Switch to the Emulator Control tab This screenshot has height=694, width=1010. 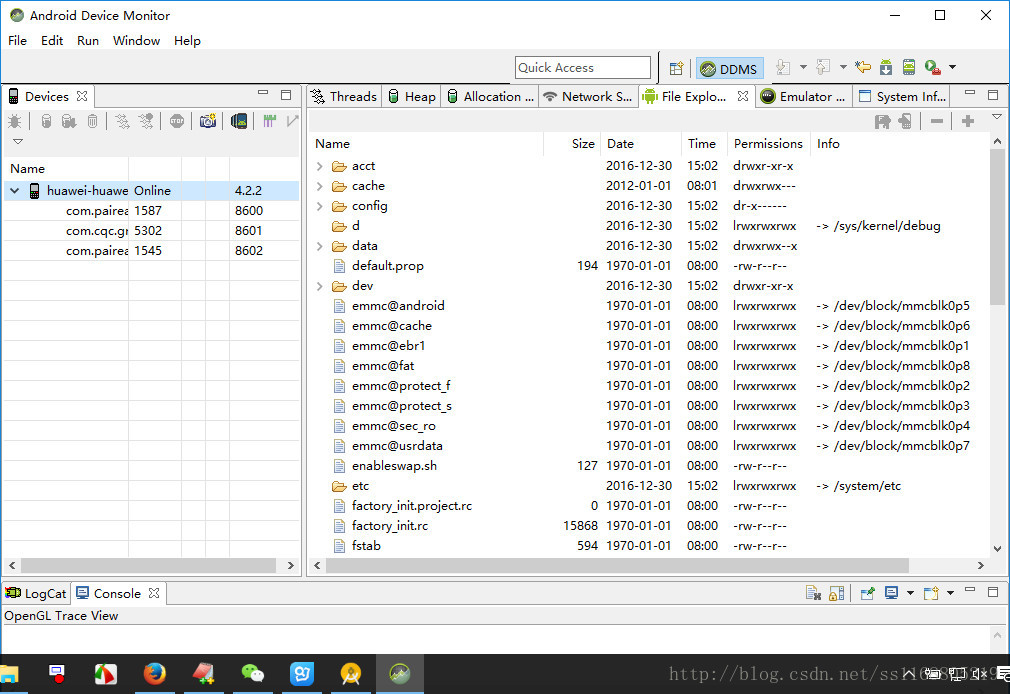[803, 97]
